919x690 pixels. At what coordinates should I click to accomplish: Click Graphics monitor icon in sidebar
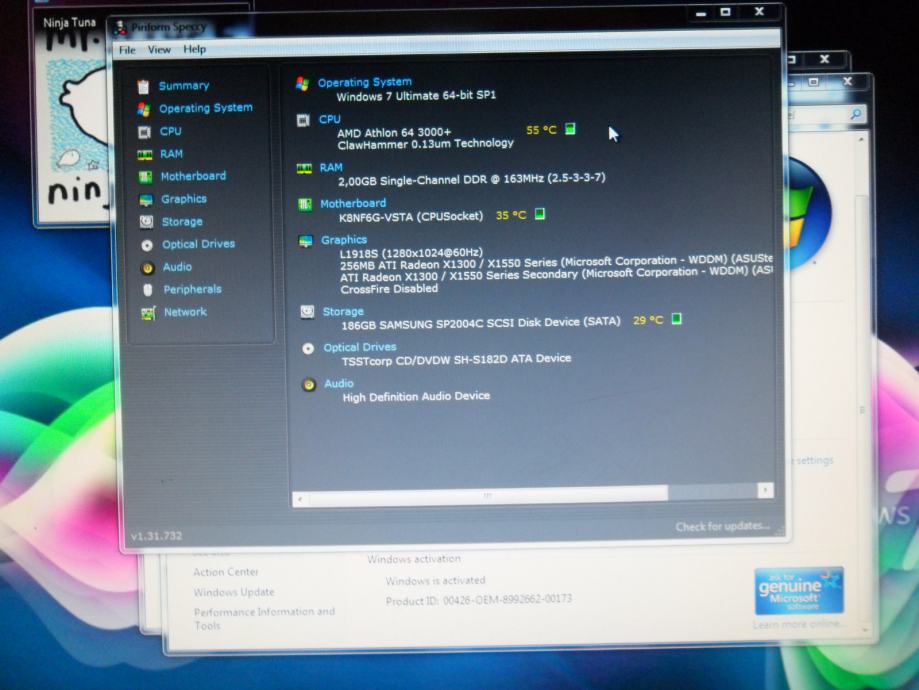[146, 200]
